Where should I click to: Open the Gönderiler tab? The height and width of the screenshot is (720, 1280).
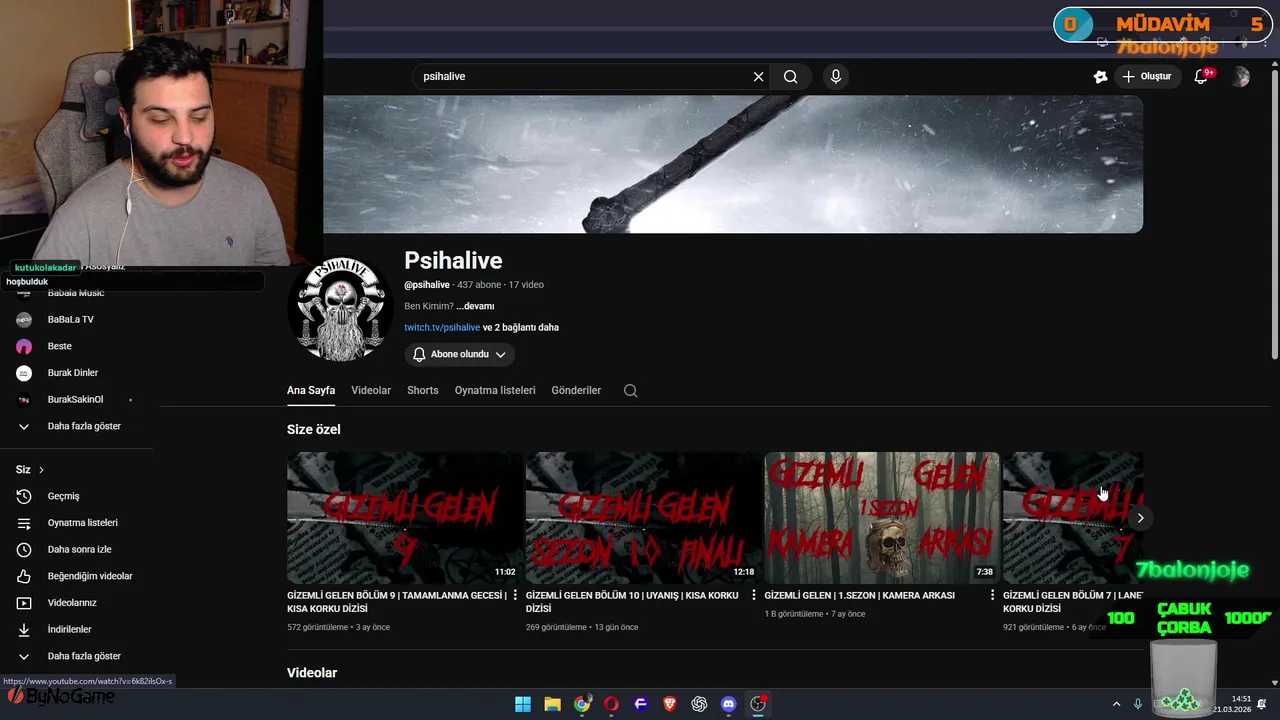tap(576, 390)
